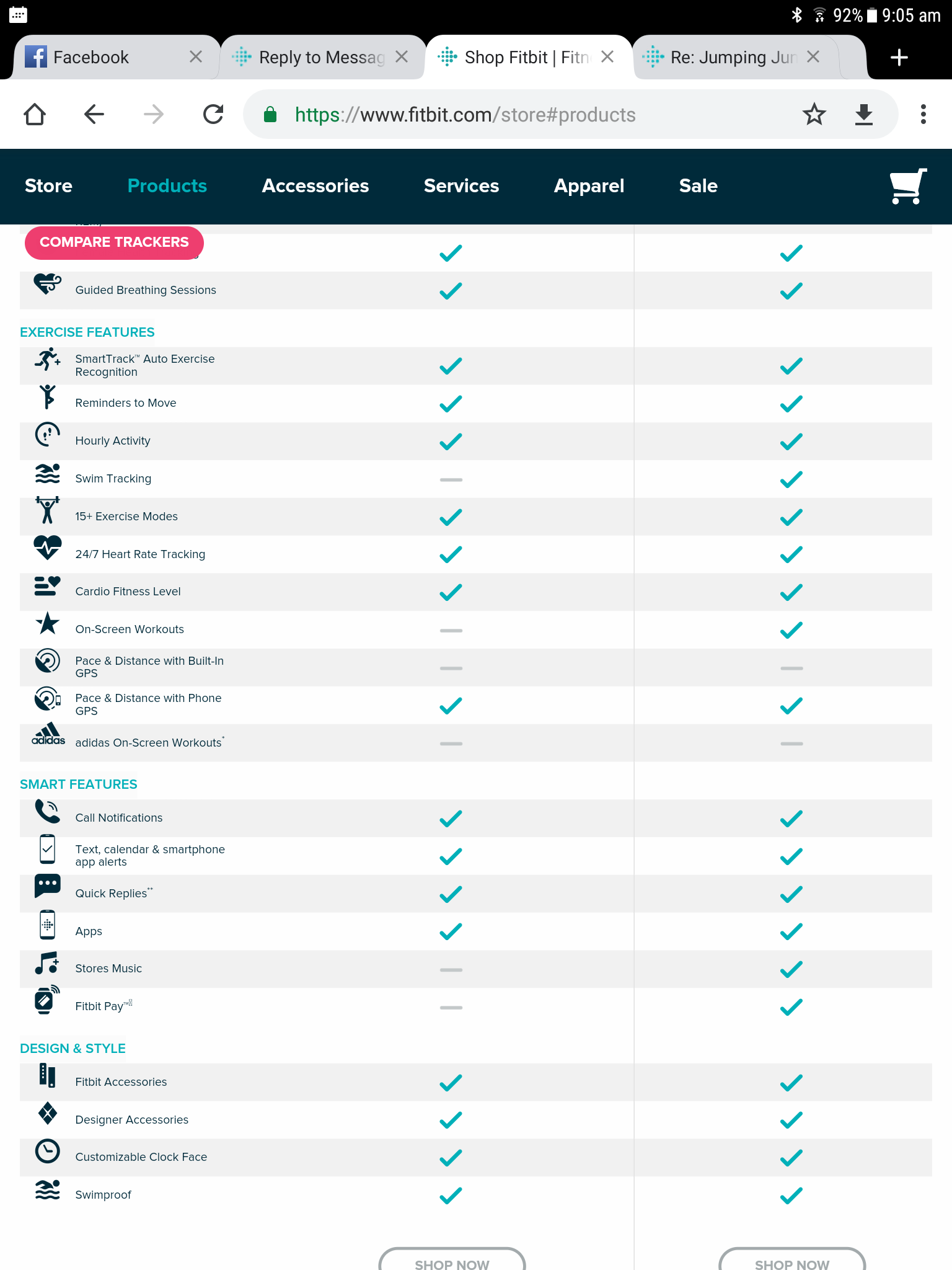Open the browser overflow menu
Image resolution: width=952 pixels, height=1270 pixels.
pos(923,115)
